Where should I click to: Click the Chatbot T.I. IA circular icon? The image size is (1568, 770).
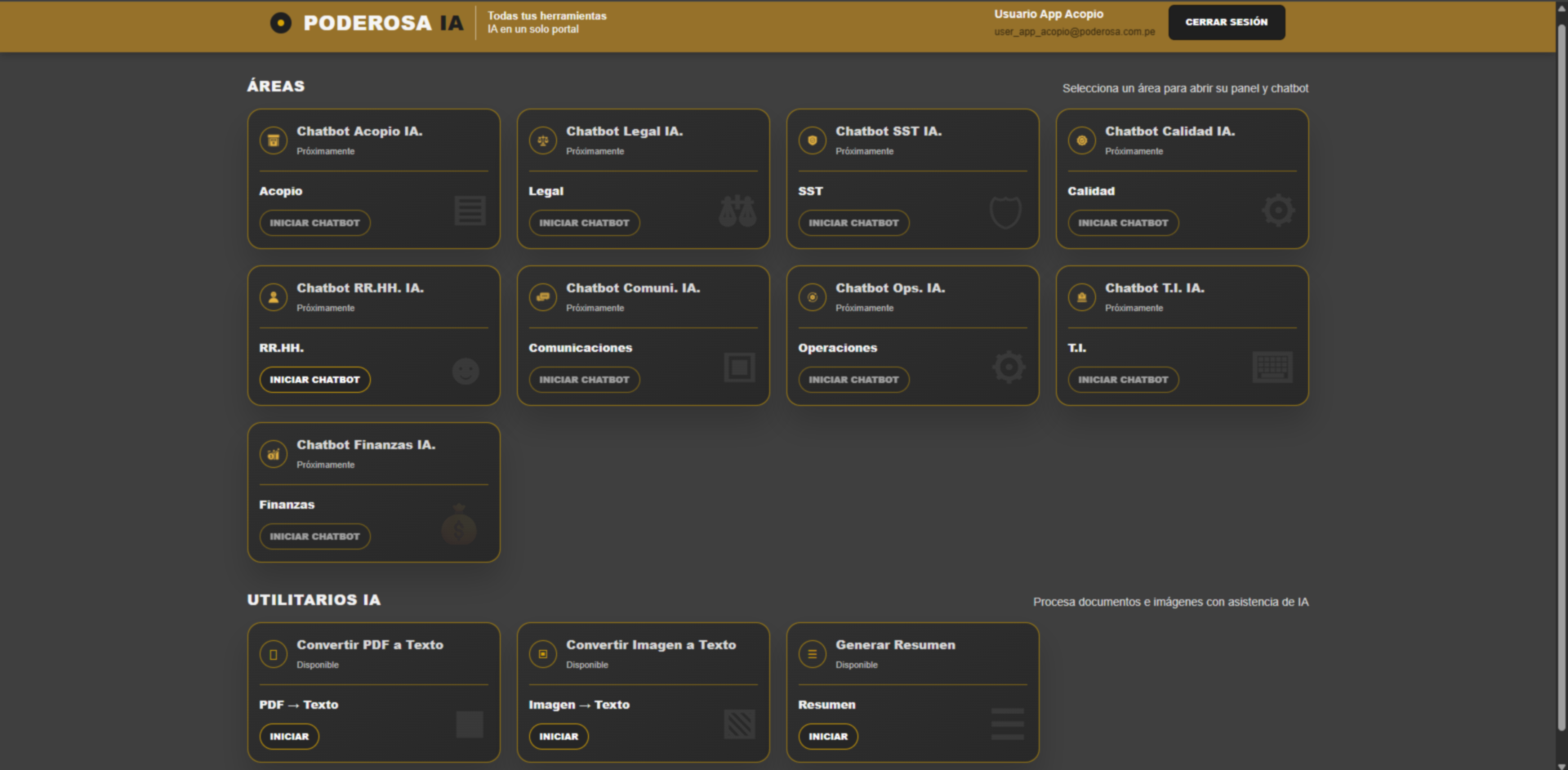coord(1082,297)
